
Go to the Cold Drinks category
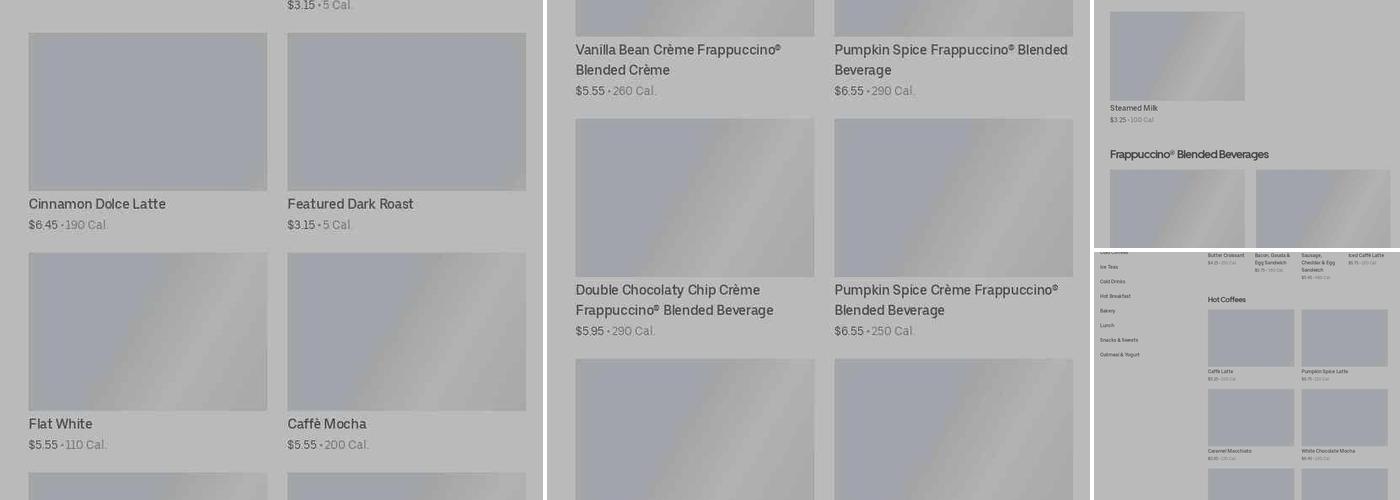click(x=1112, y=282)
